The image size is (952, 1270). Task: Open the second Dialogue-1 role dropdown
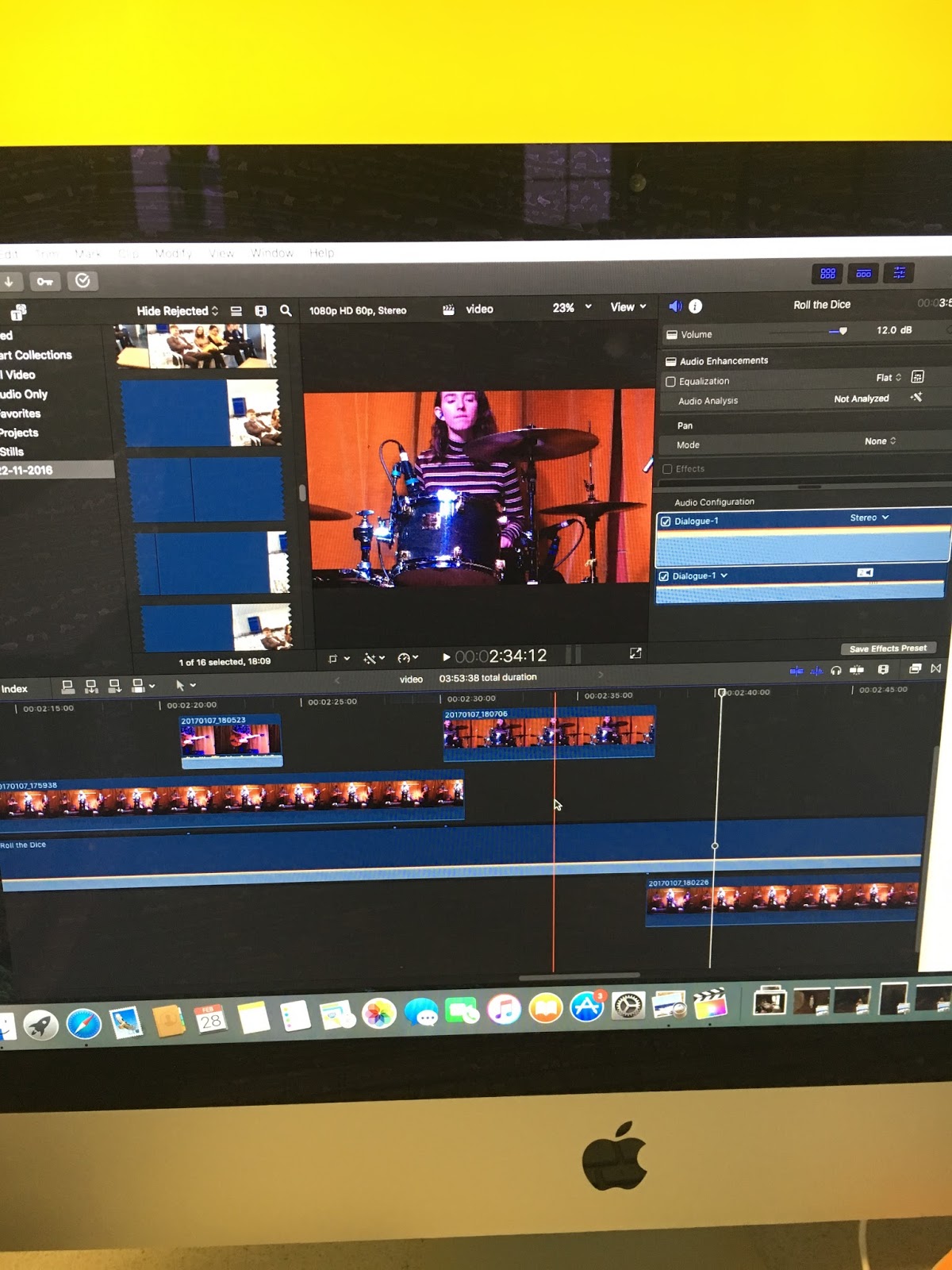700,576
